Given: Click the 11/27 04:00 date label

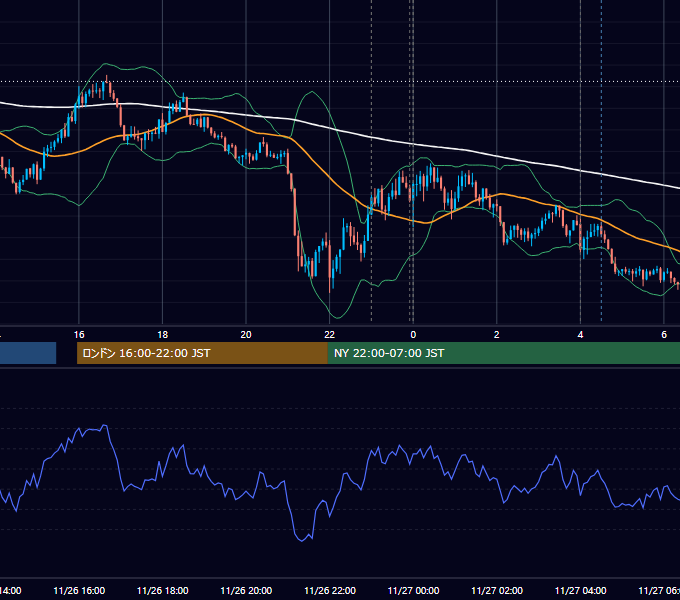Looking at the screenshot, I should pos(581,590).
